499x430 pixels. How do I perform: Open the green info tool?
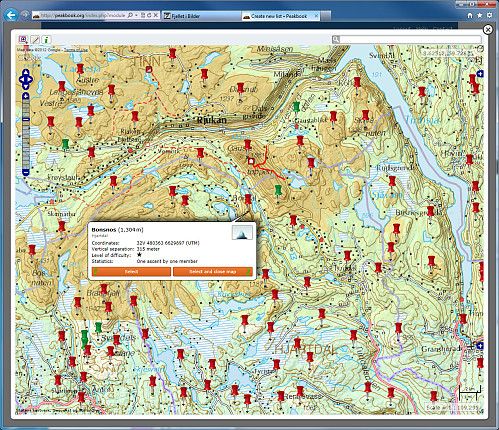46,40
